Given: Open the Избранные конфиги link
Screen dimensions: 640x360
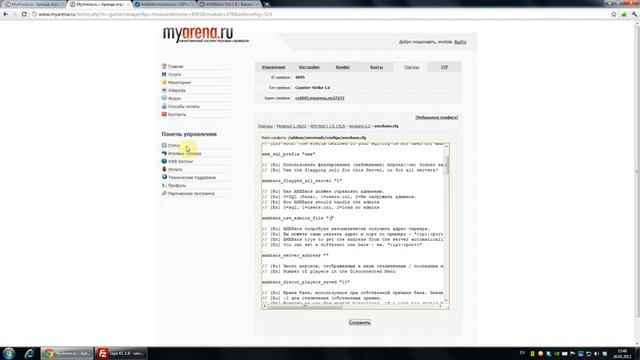Looking at the screenshot, I should coord(436,118).
